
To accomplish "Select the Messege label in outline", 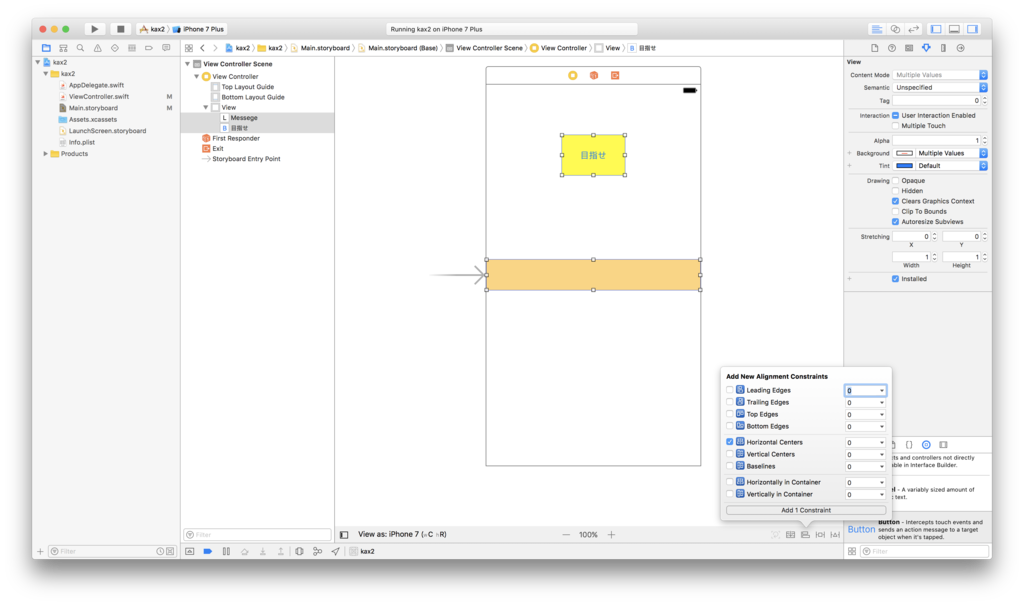I will pos(244,118).
